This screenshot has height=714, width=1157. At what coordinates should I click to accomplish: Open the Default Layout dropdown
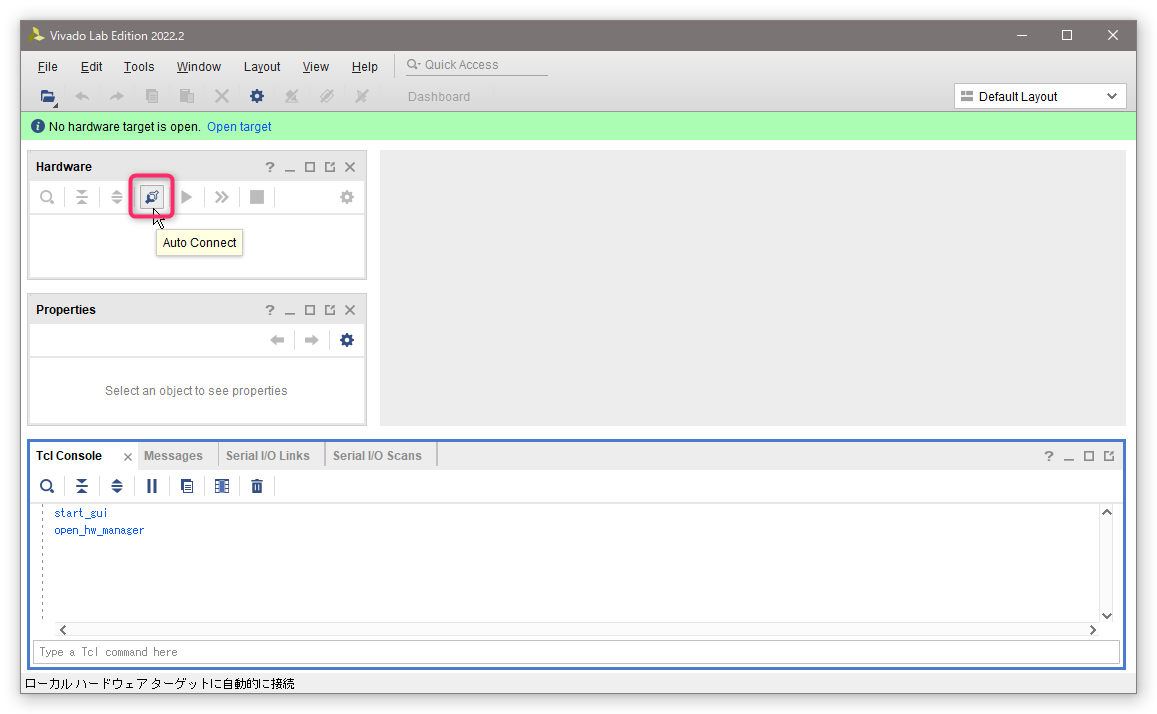click(1040, 97)
